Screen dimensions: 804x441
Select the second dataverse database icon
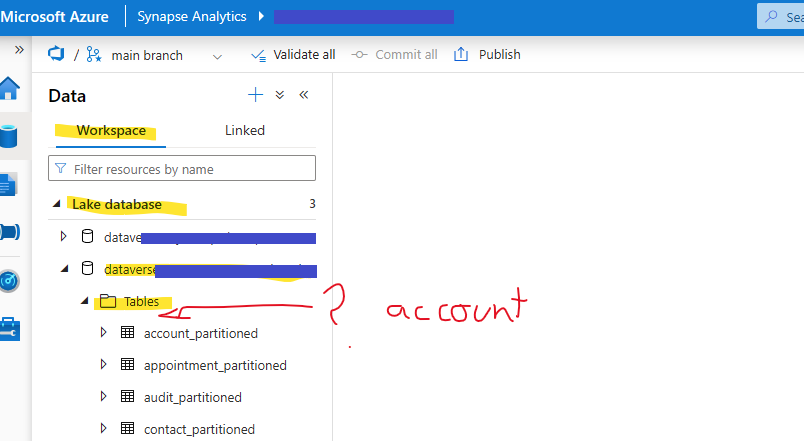click(x=88, y=268)
